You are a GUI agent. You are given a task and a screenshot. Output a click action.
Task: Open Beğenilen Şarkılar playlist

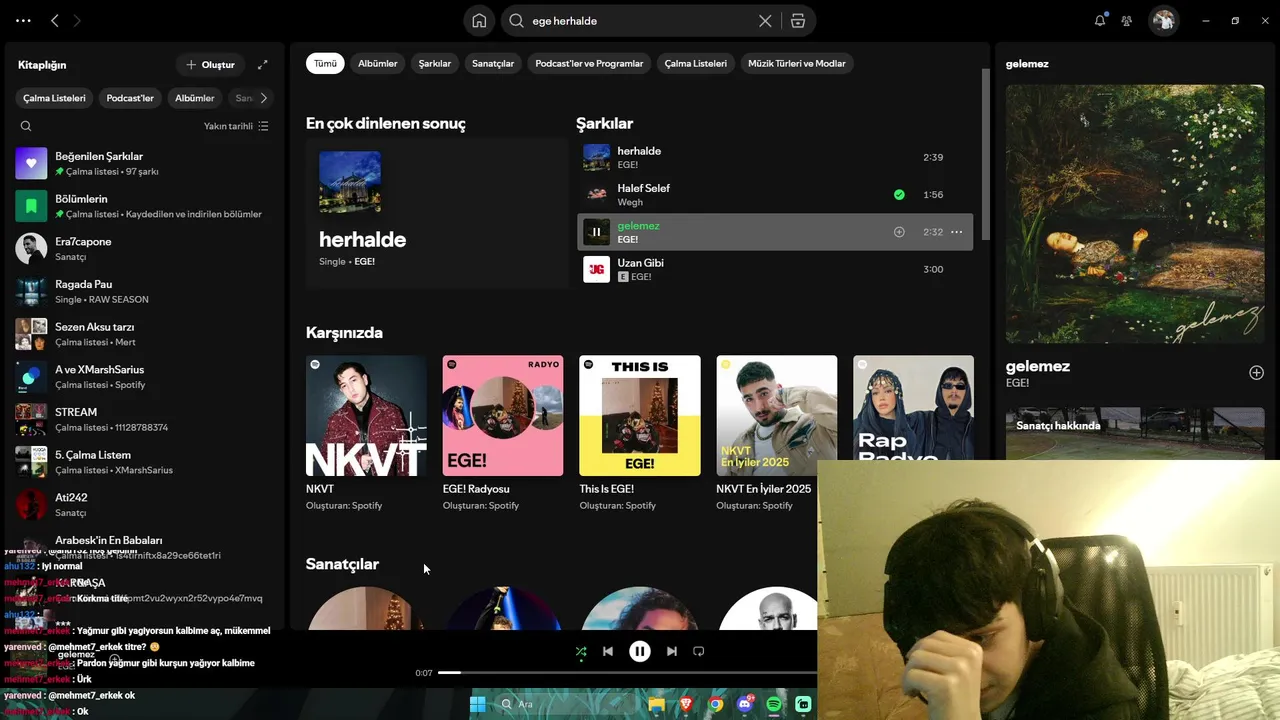[x=145, y=163]
